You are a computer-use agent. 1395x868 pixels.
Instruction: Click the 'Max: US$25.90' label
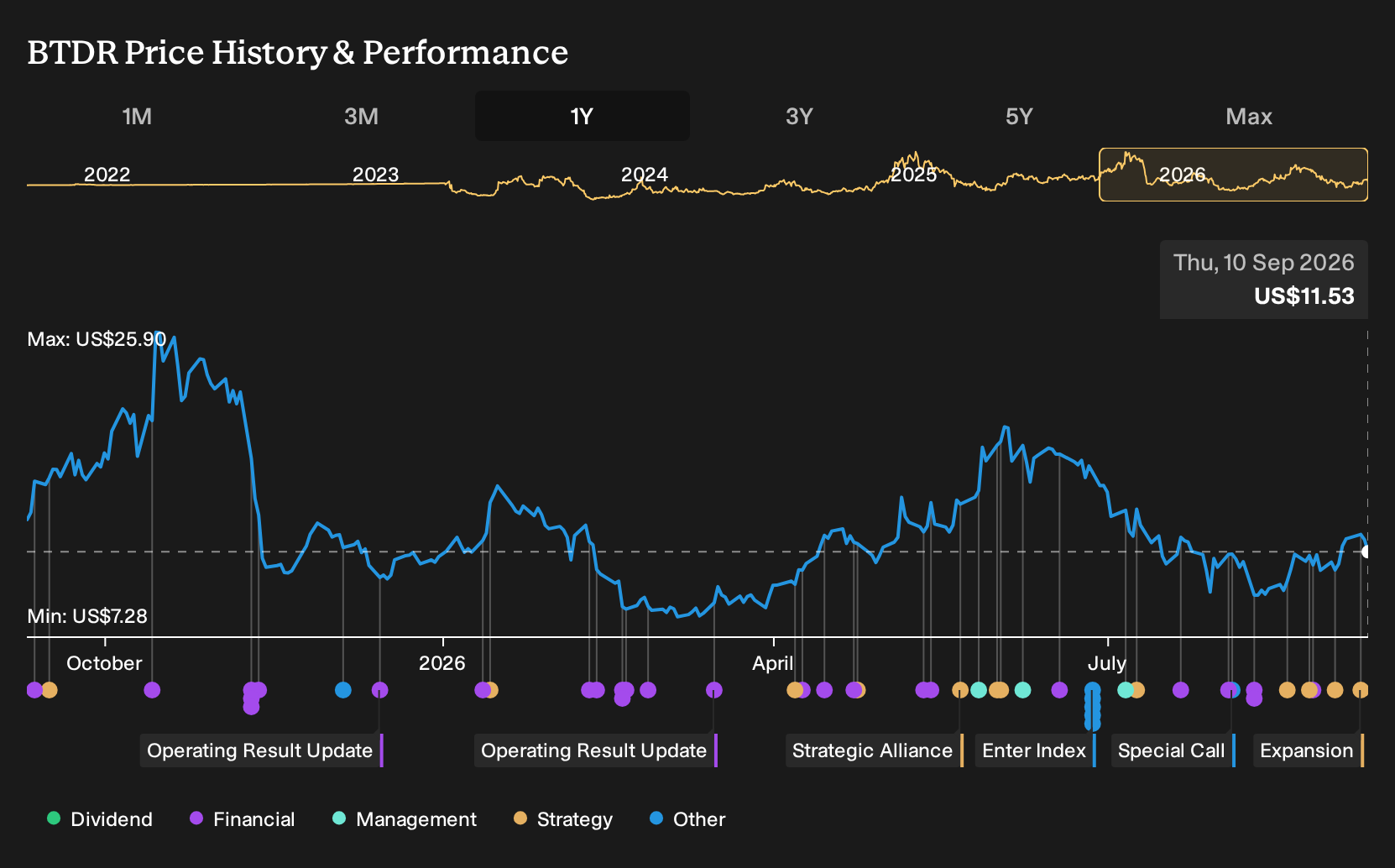[97, 339]
